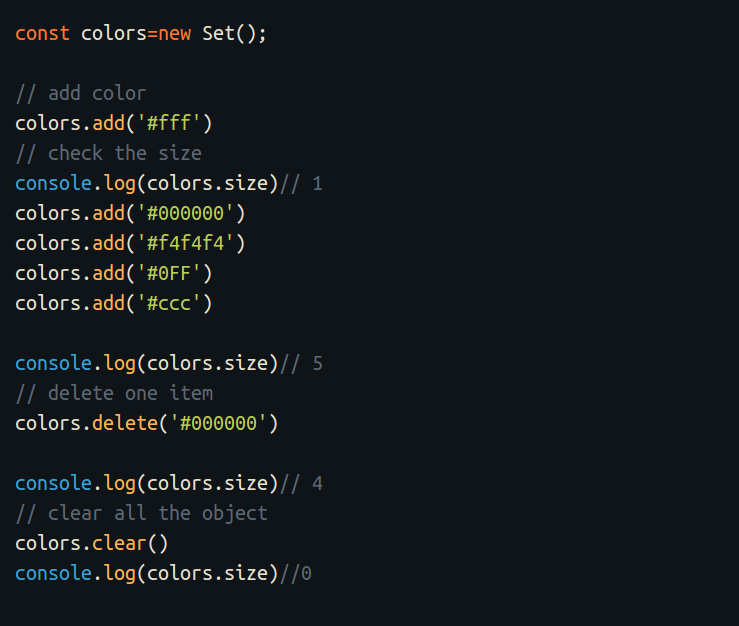The height and width of the screenshot is (626, 739).
Task: Click the 'const' keyword on the first line
Action: click(42, 33)
